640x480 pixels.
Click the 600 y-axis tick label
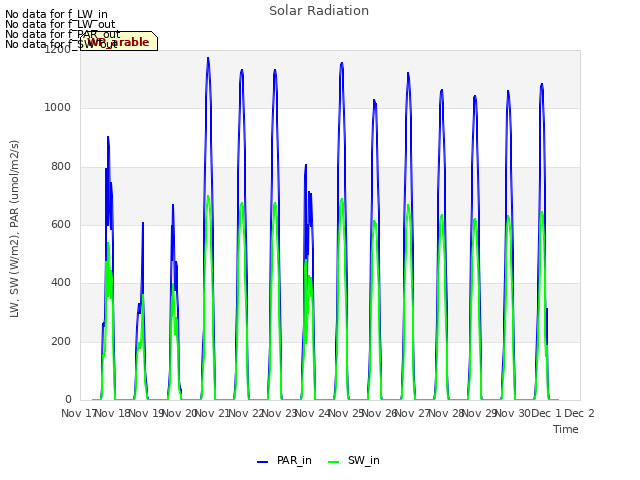(x=61, y=225)
